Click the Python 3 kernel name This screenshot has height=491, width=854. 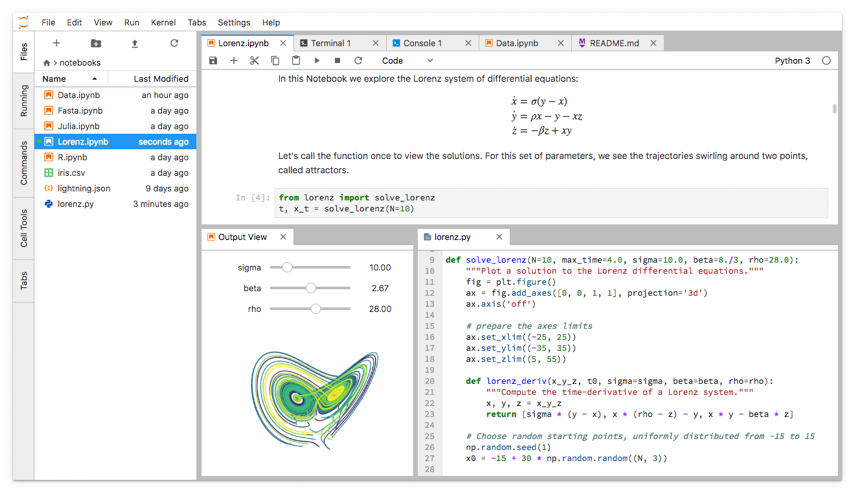tap(792, 60)
